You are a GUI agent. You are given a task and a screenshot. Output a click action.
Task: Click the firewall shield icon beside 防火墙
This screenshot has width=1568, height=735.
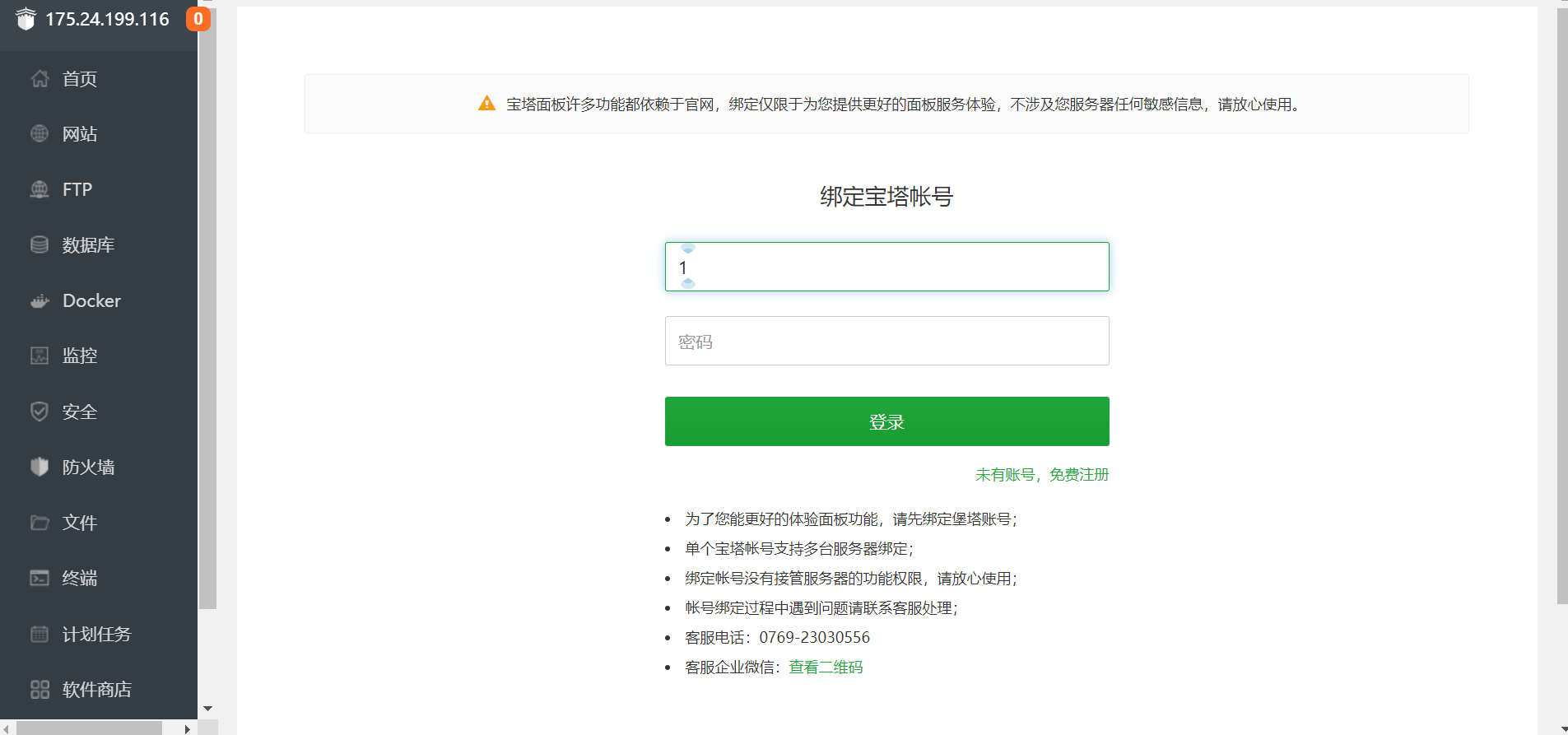pos(40,467)
